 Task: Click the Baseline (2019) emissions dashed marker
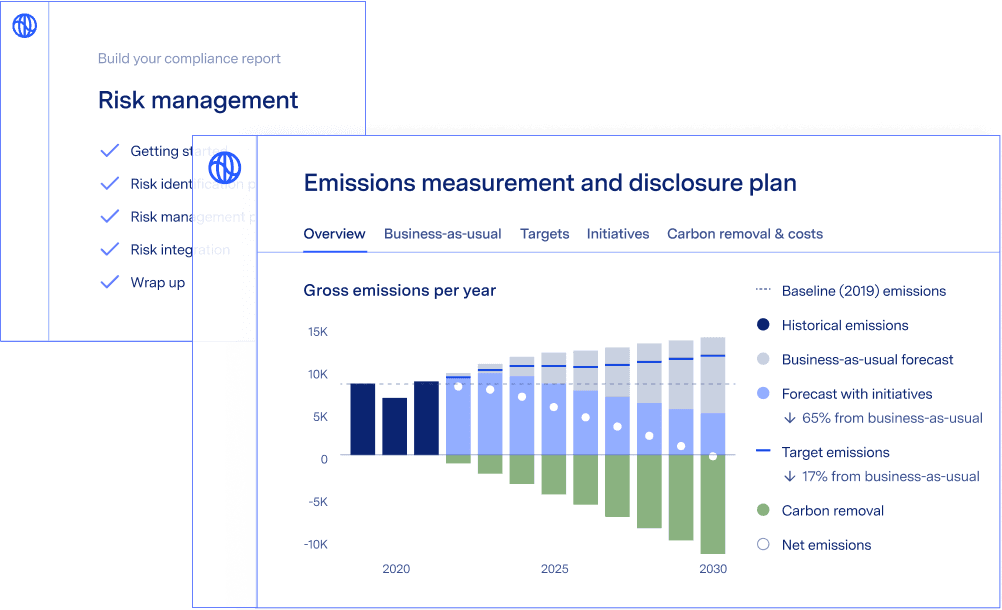coord(763,291)
